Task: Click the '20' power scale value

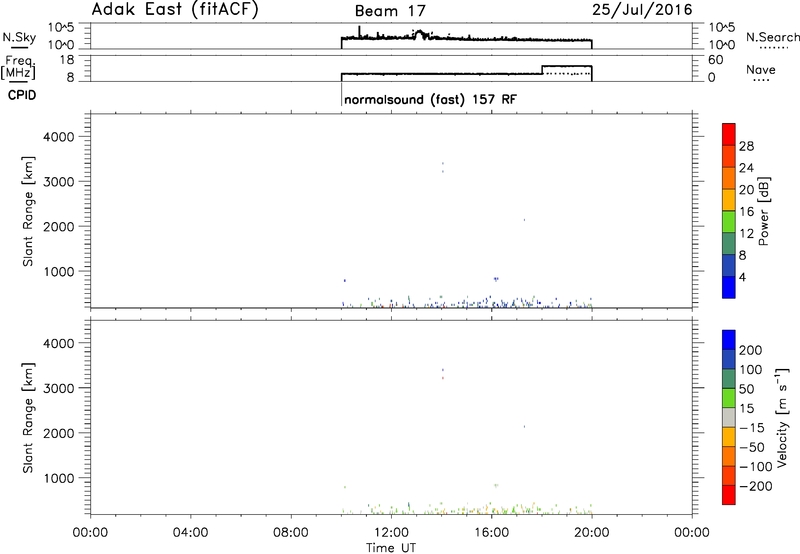Action: [746, 190]
